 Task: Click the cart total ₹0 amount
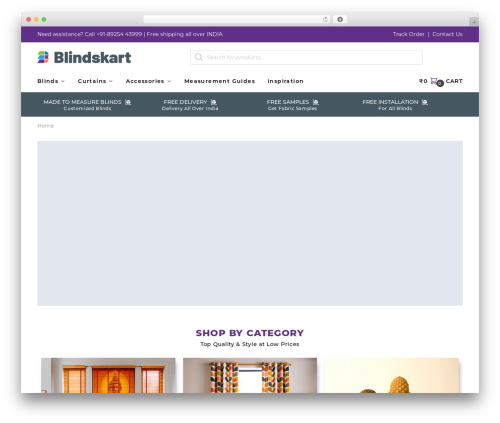423,81
